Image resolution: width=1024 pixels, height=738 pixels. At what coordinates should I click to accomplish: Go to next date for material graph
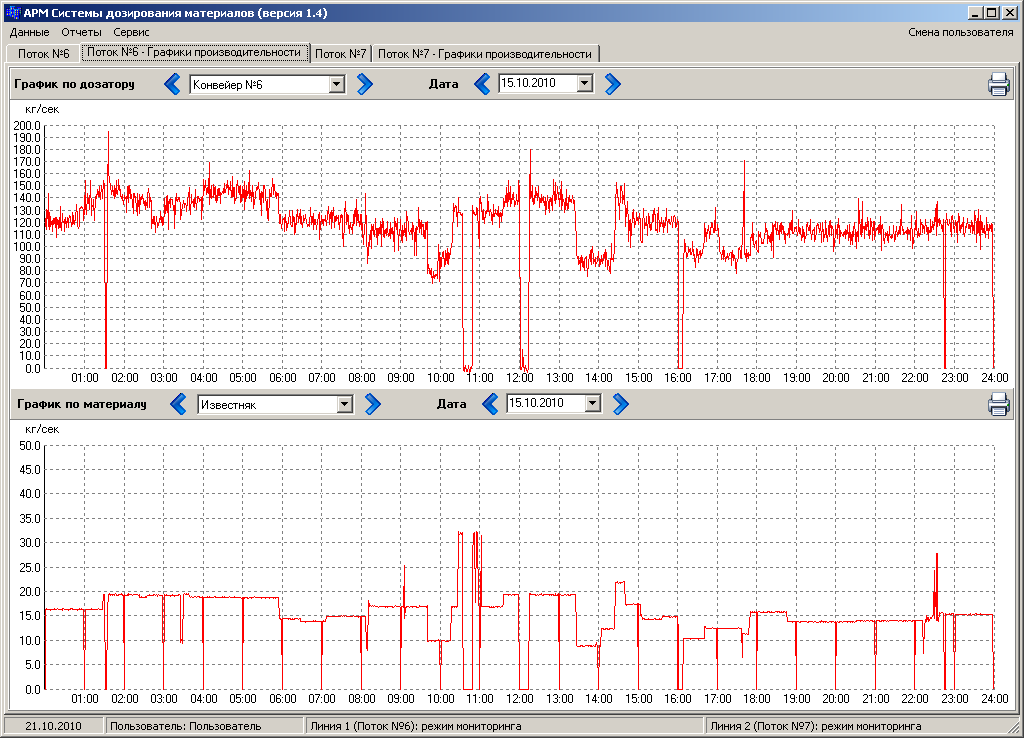pos(620,404)
